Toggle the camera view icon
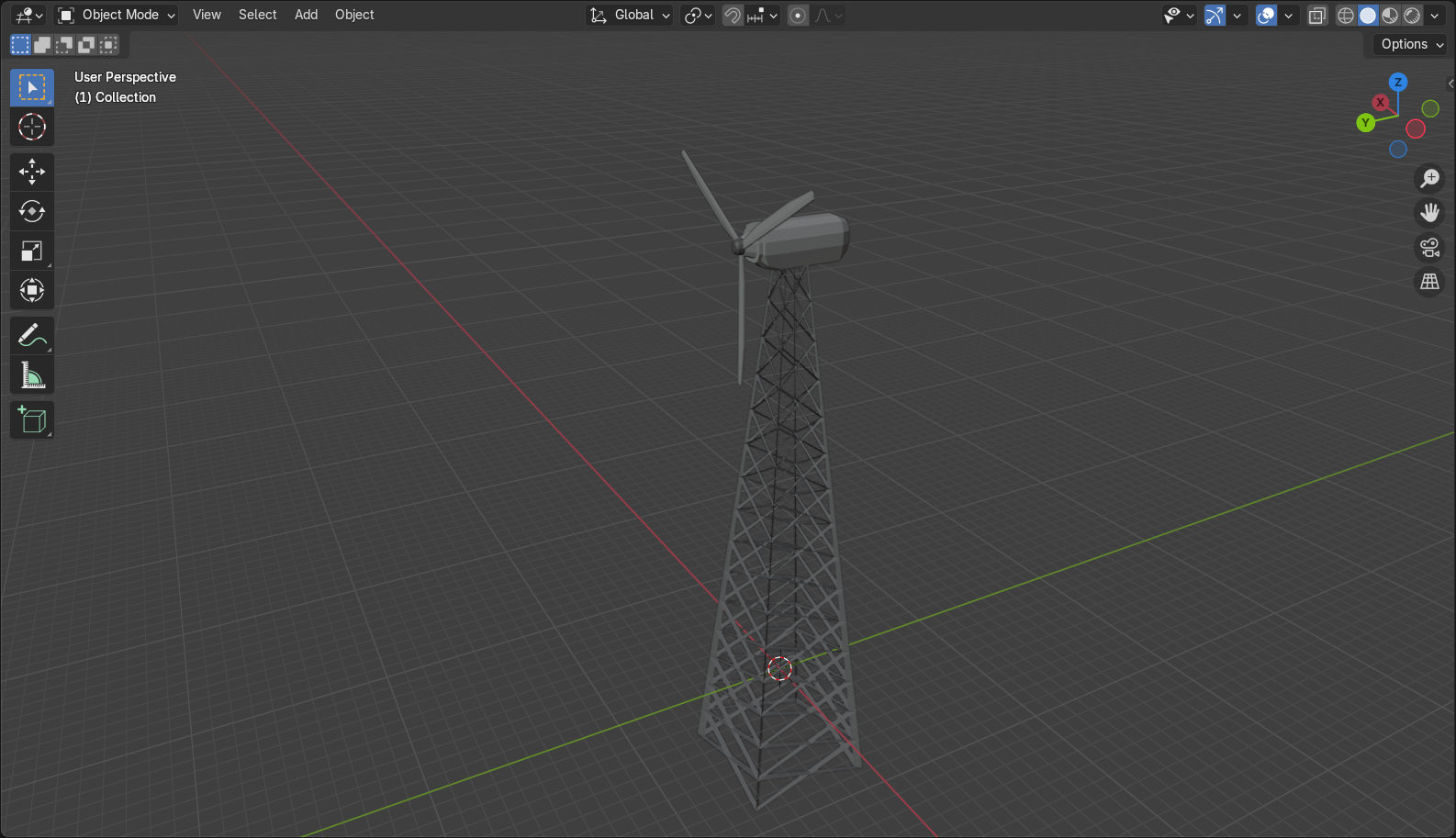 (x=1429, y=248)
